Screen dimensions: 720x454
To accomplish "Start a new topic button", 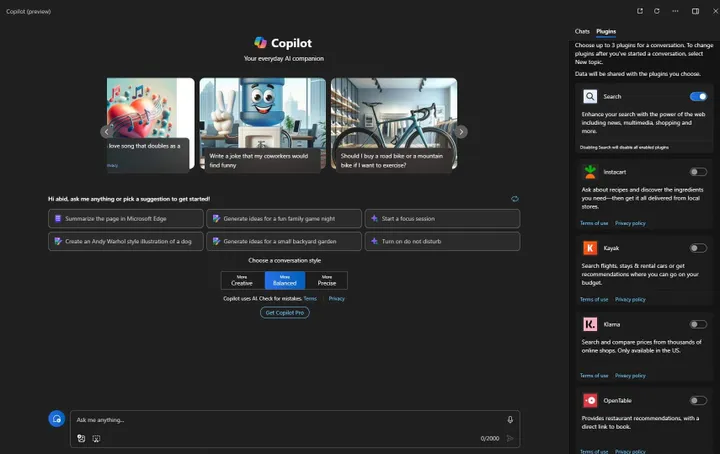I will [56, 419].
